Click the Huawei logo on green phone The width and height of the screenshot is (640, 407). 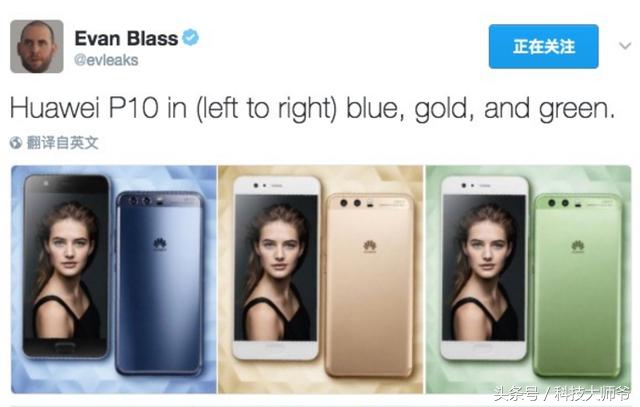tap(578, 246)
